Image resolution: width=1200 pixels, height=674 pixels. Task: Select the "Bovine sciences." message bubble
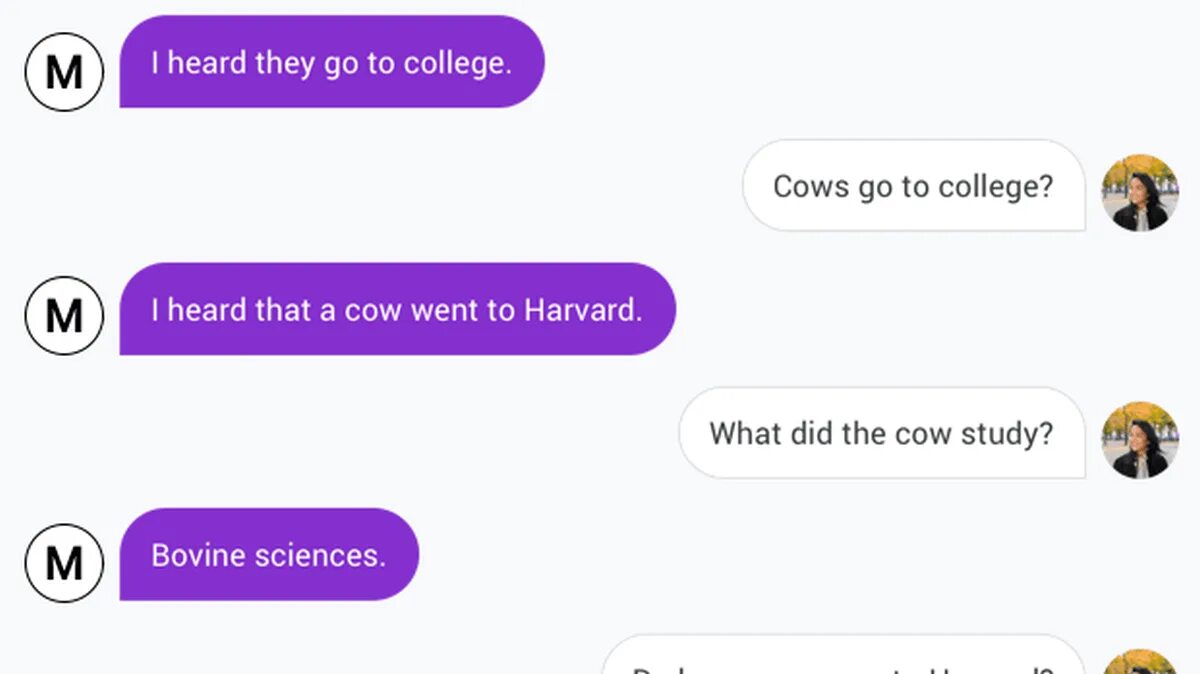[269, 555]
